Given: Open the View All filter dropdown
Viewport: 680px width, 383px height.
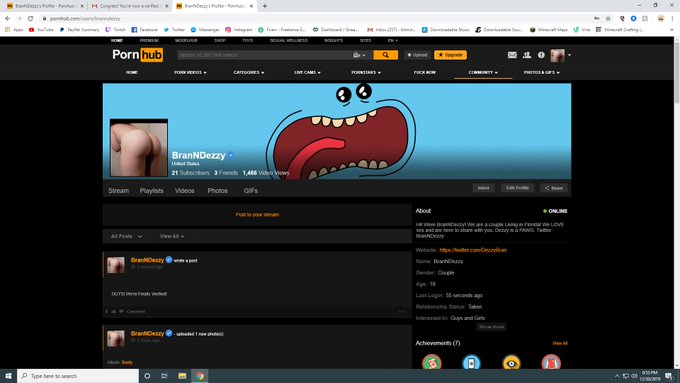Looking at the screenshot, I should [x=172, y=236].
